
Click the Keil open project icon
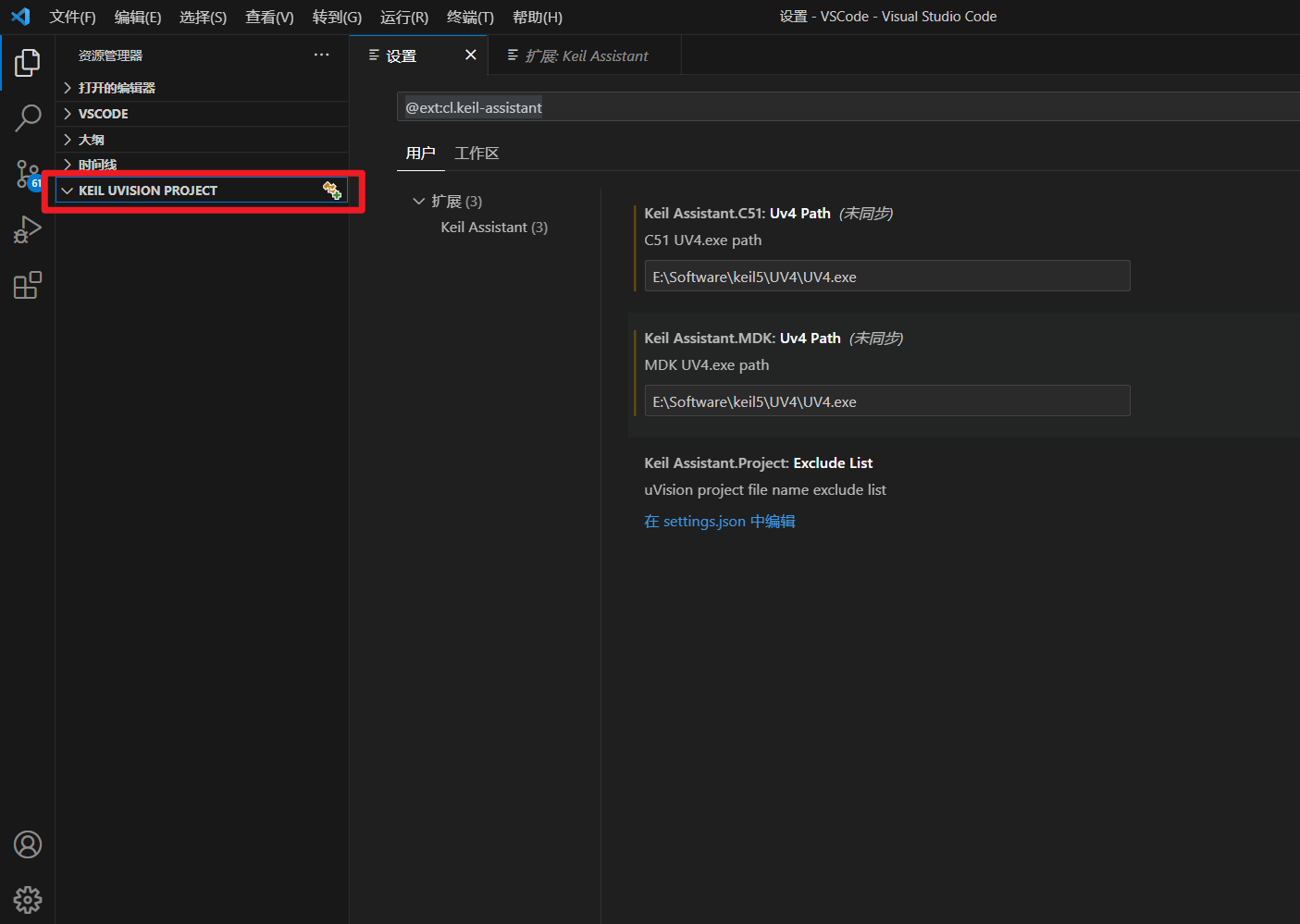pos(332,191)
